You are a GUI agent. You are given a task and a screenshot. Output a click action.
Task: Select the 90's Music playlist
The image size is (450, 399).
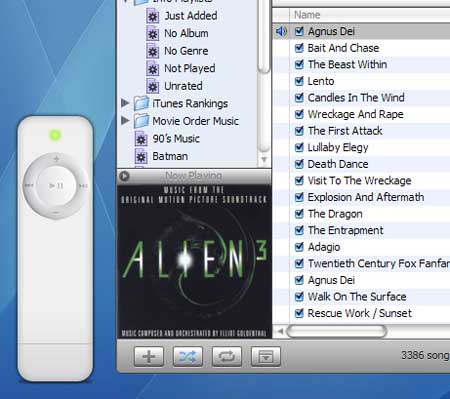[x=176, y=139]
